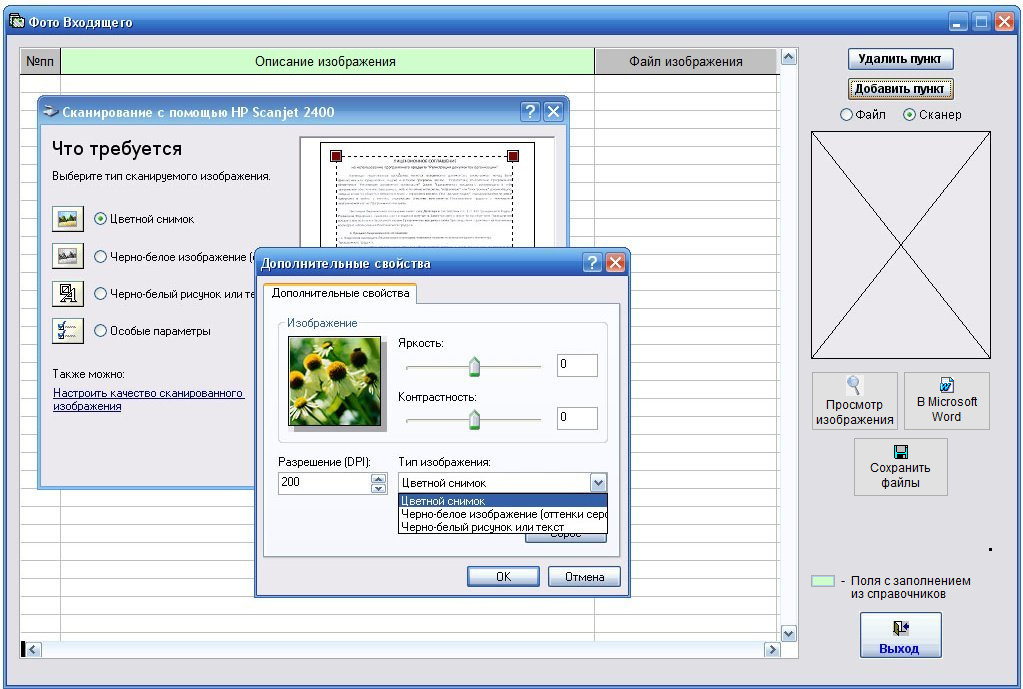This screenshot has height=689, width=1023.
Task: Click the Контрастность value input field
Action: click(577, 418)
